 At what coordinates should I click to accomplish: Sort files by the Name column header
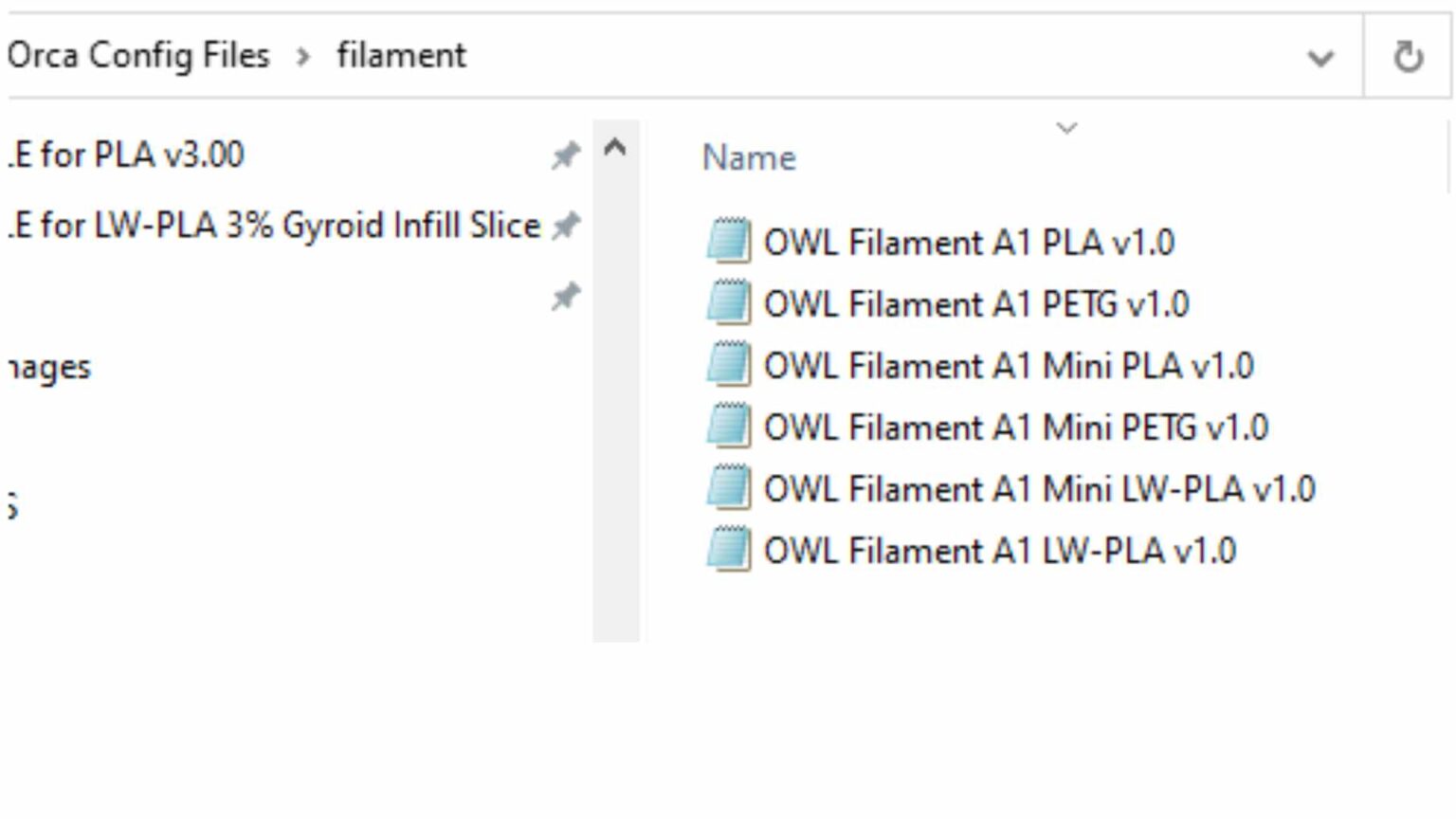click(x=749, y=157)
